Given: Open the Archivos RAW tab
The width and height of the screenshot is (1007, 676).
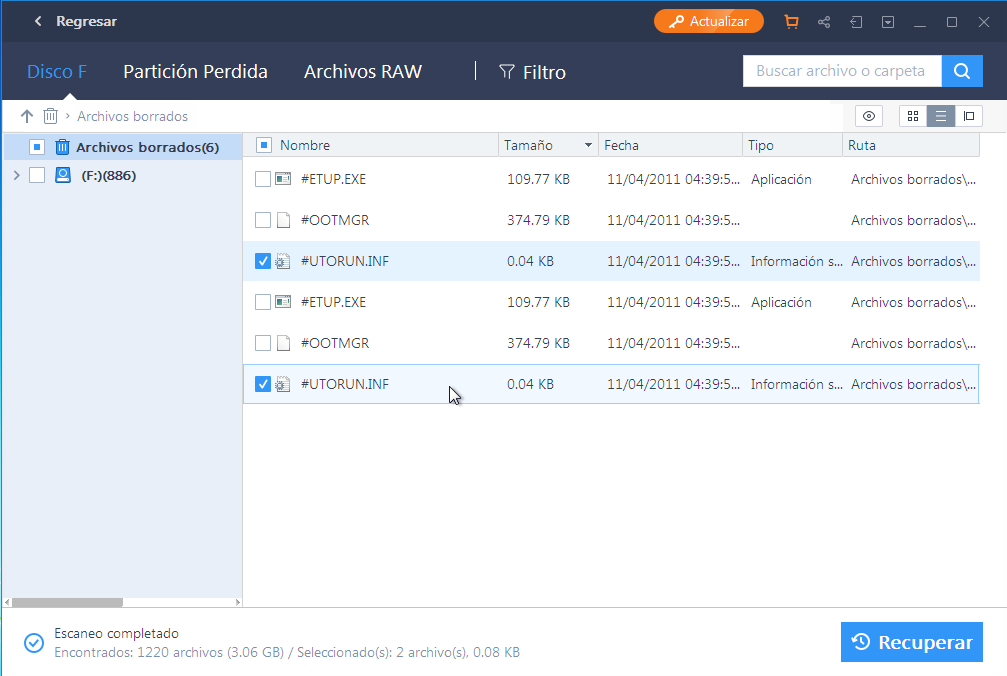Looking at the screenshot, I should 362,72.
